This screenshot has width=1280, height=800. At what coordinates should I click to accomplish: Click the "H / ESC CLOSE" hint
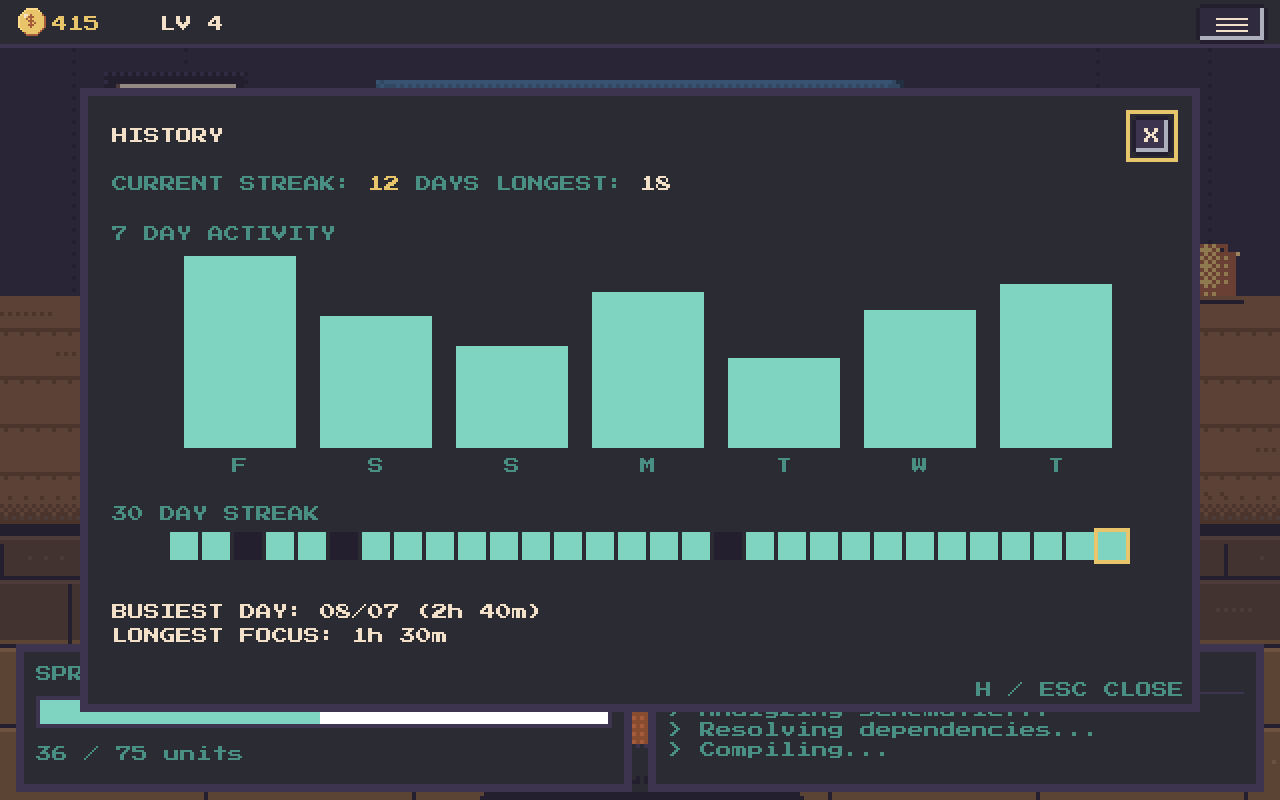click(1079, 689)
